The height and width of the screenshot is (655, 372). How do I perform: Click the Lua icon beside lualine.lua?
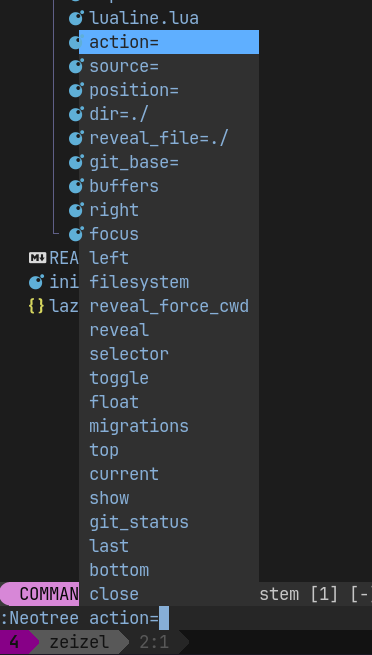[76, 18]
